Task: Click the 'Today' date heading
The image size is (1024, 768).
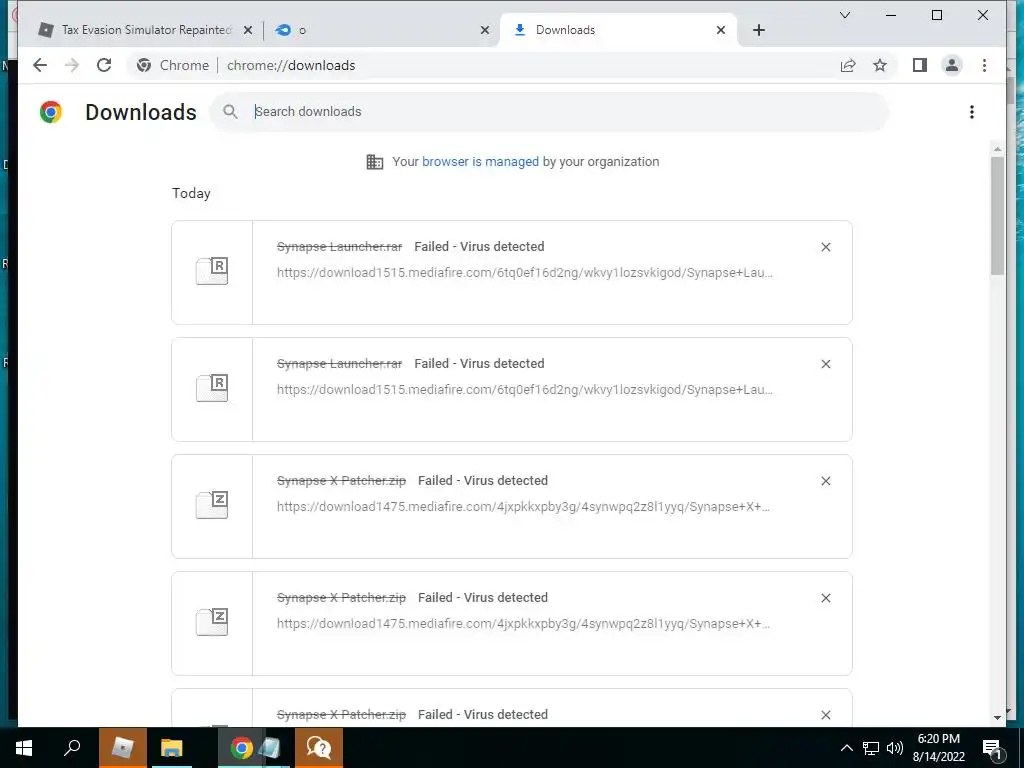Action: point(191,193)
